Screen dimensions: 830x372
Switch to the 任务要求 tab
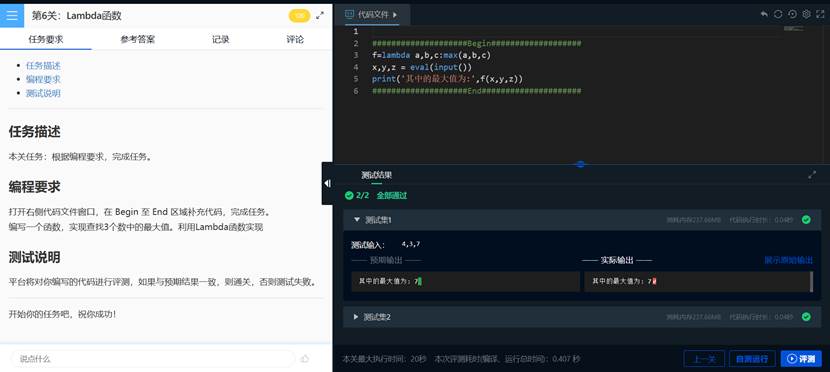pyautogui.click(x=46, y=39)
